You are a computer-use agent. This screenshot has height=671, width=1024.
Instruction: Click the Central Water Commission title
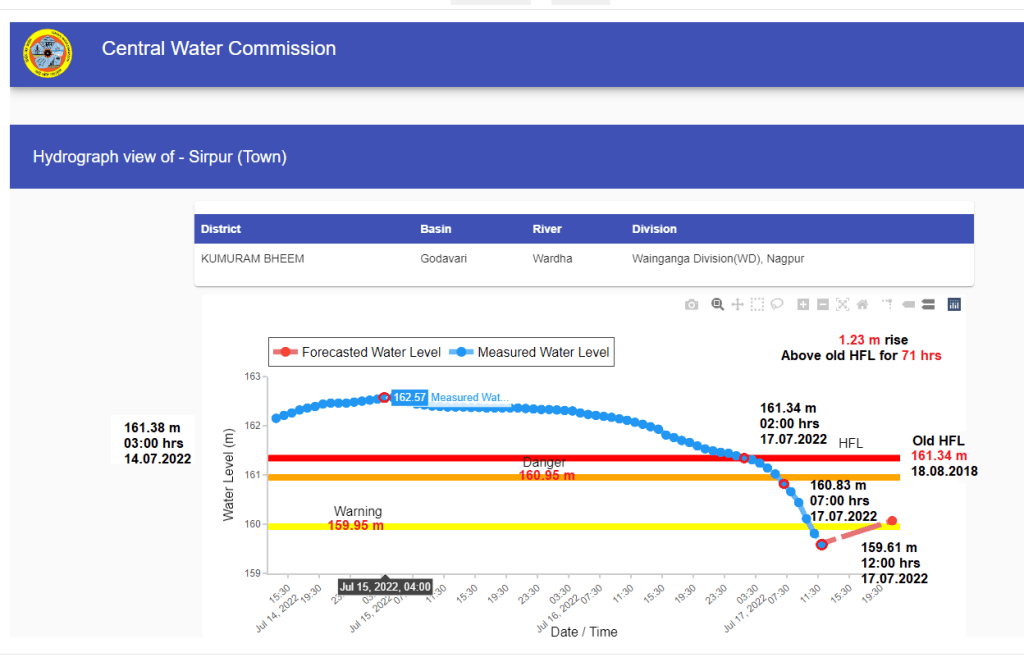pos(219,49)
